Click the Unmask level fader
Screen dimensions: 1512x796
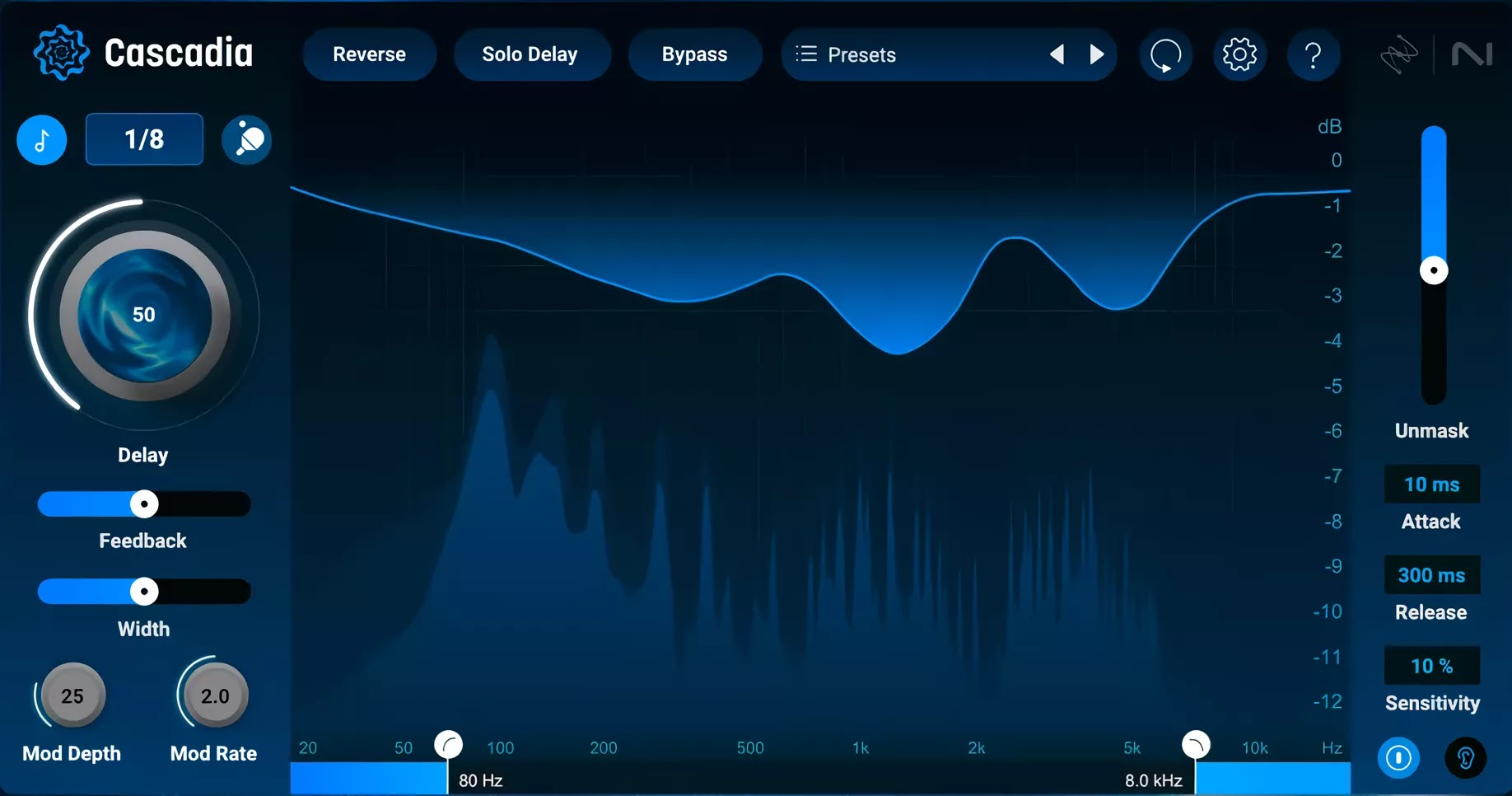(1433, 270)
